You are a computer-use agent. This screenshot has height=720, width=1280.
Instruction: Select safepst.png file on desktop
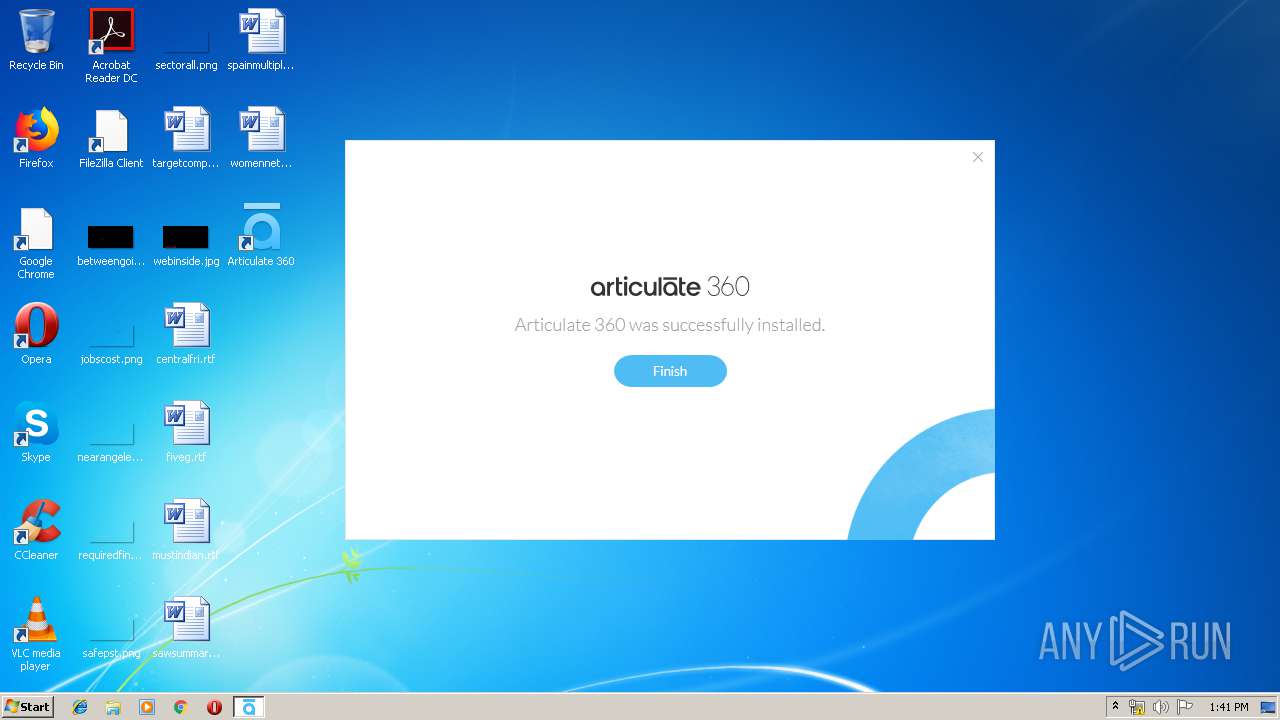coord(111,637)
